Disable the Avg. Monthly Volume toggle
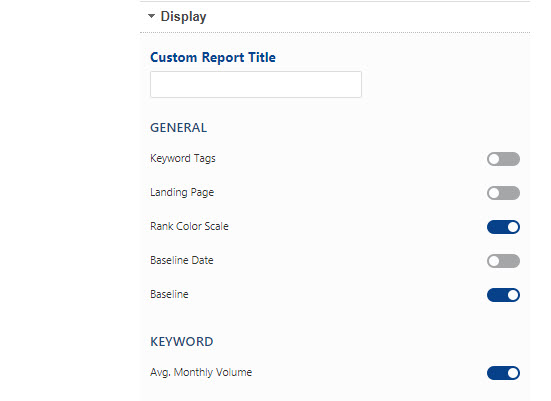The height and width of the screenshot is (401, 551). 503,373
